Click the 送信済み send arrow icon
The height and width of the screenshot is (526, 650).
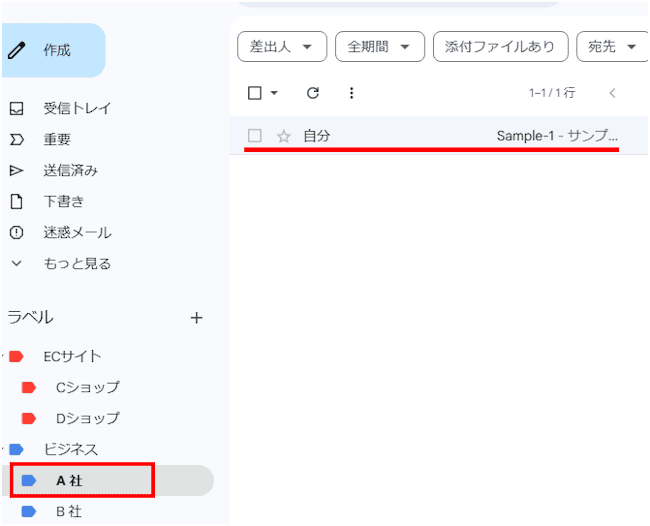coord(16,170)
